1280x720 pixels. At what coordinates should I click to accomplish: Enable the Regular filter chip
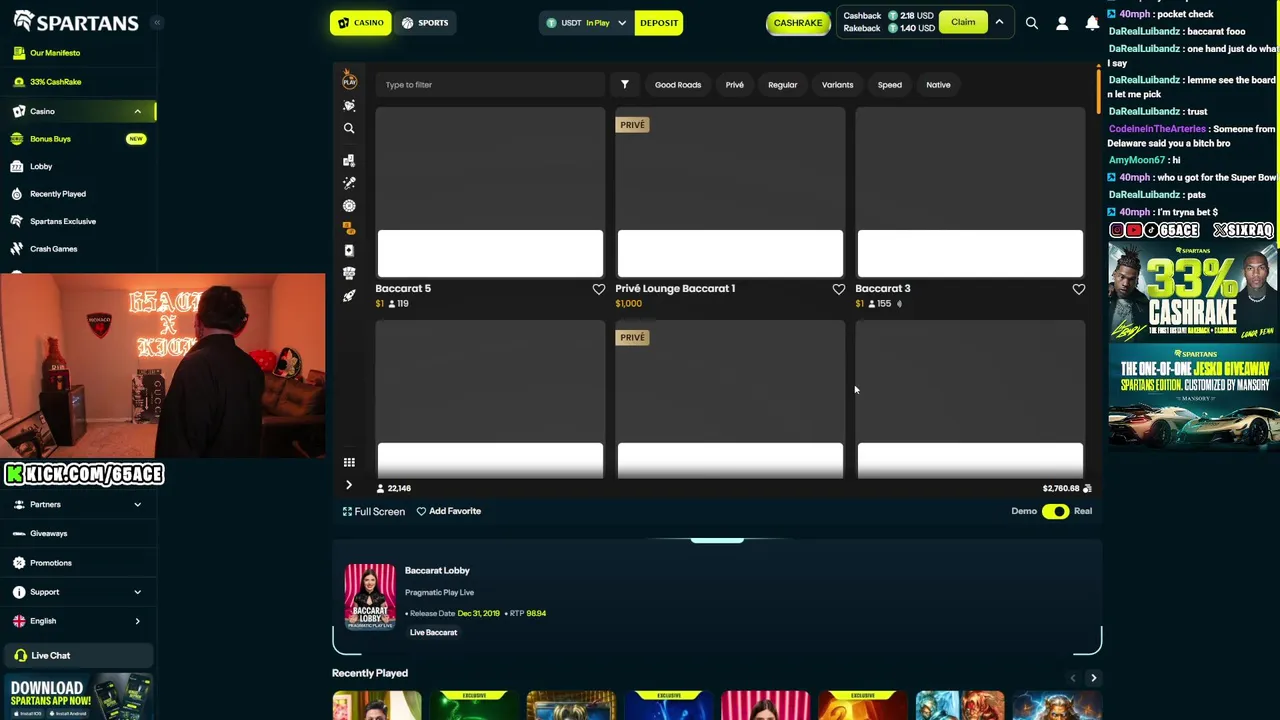tap(783, 85)
